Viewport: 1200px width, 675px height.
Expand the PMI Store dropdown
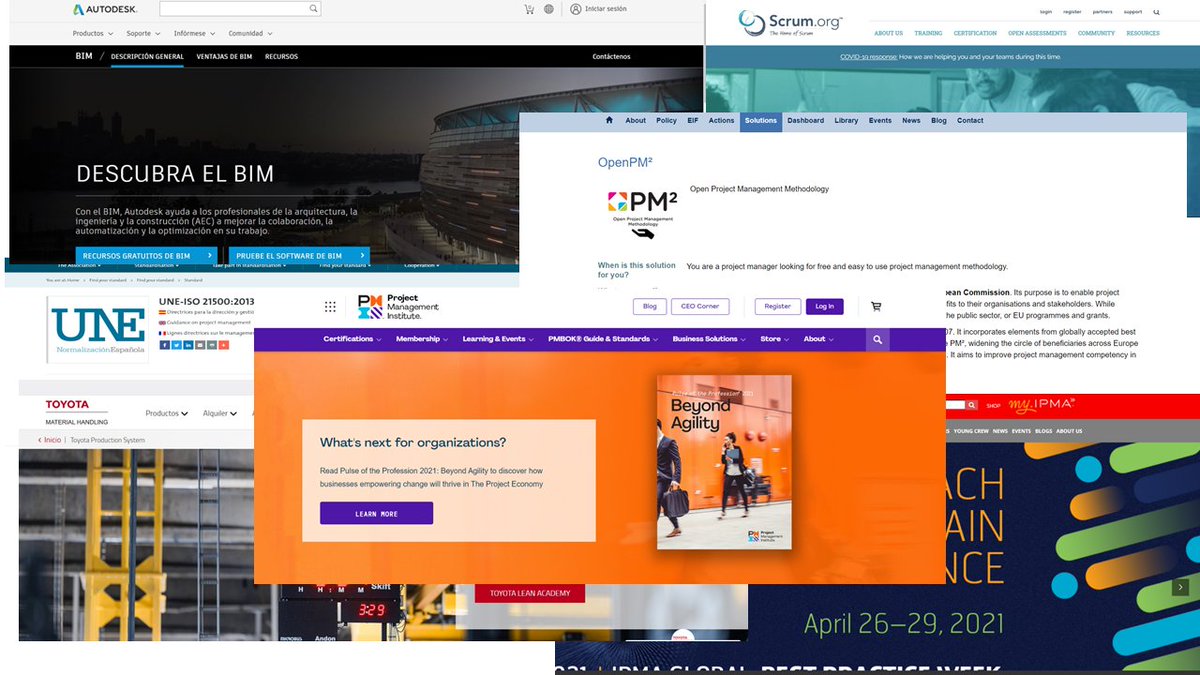pos(775,340)
